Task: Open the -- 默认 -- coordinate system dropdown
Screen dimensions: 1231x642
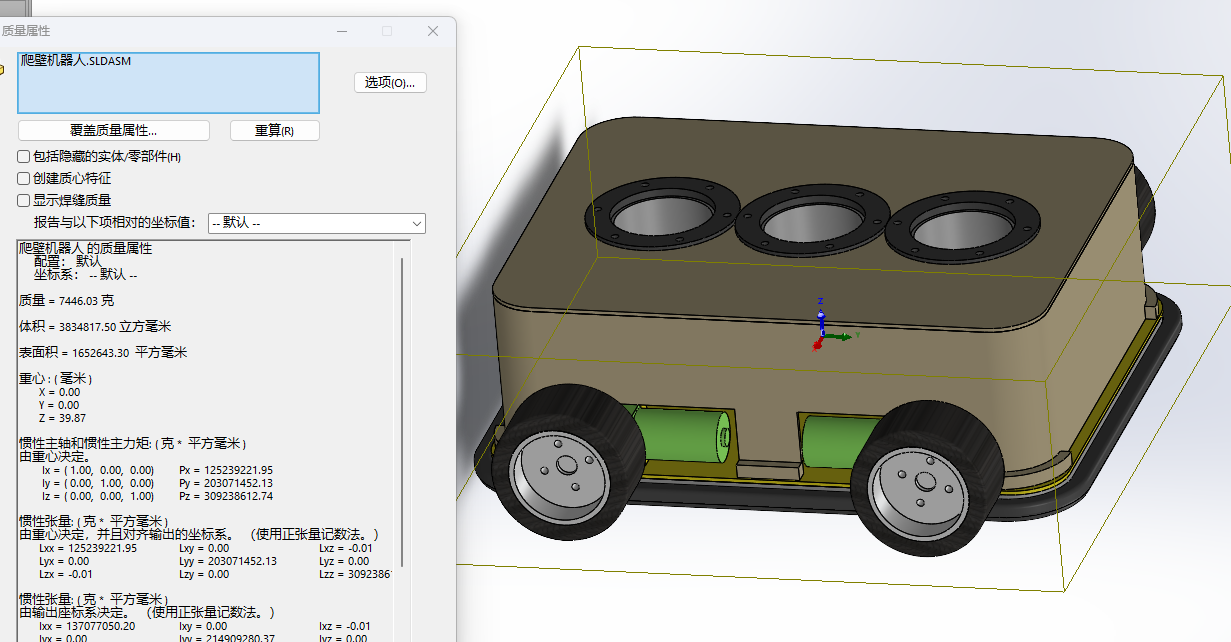Action: click(317, 223)
